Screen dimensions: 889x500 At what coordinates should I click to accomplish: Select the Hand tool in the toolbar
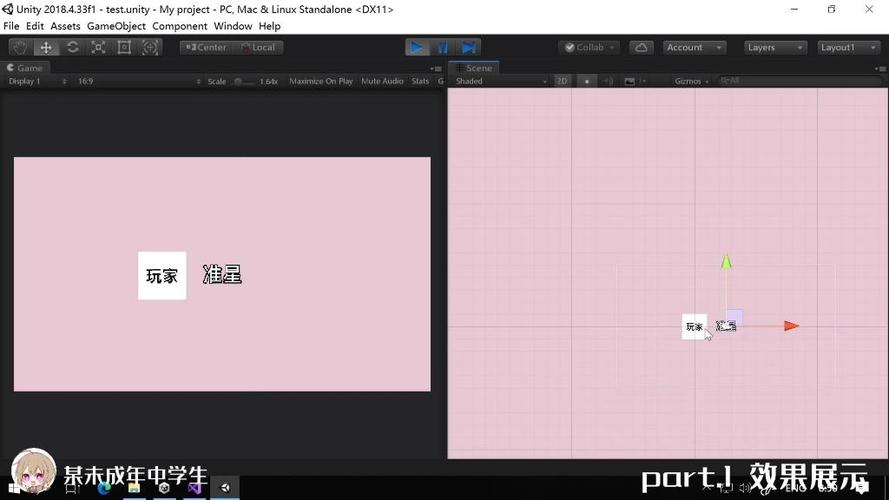20,47
